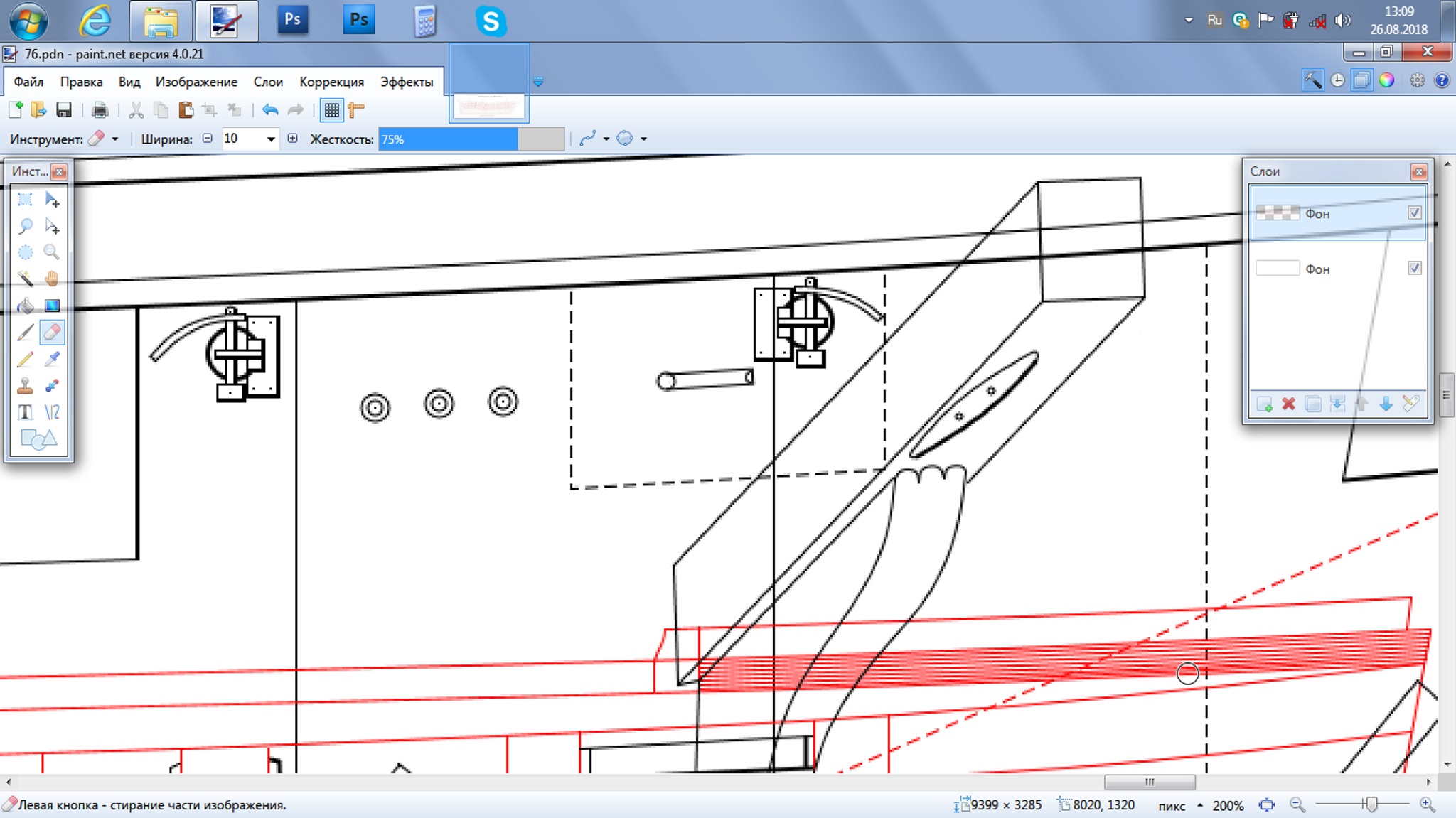Select the Zoom magnifier tool in tools panel
Screen dimensions: 1456x818
(52, 252)
